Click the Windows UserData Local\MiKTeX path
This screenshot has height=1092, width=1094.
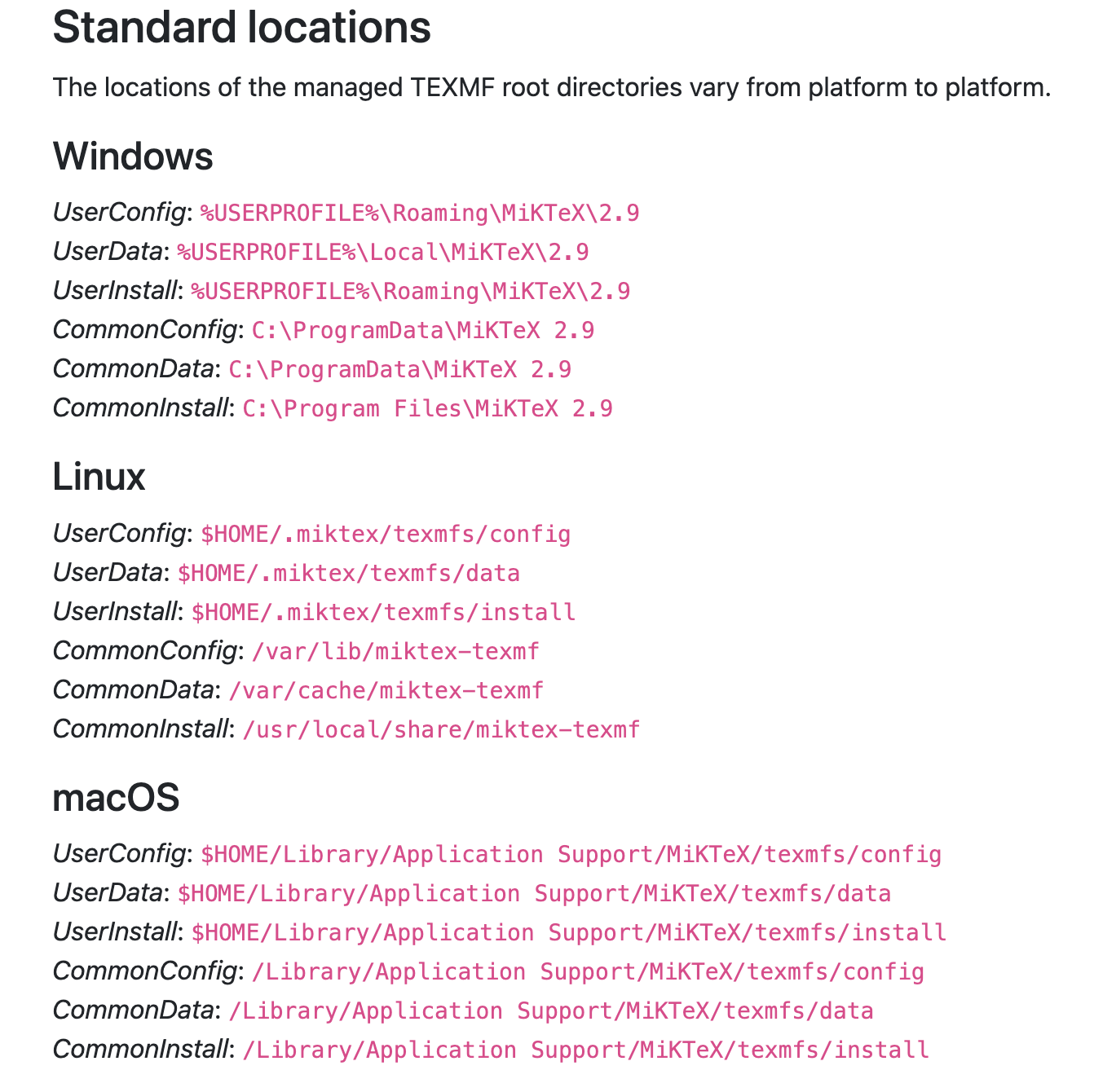[383, 253]
